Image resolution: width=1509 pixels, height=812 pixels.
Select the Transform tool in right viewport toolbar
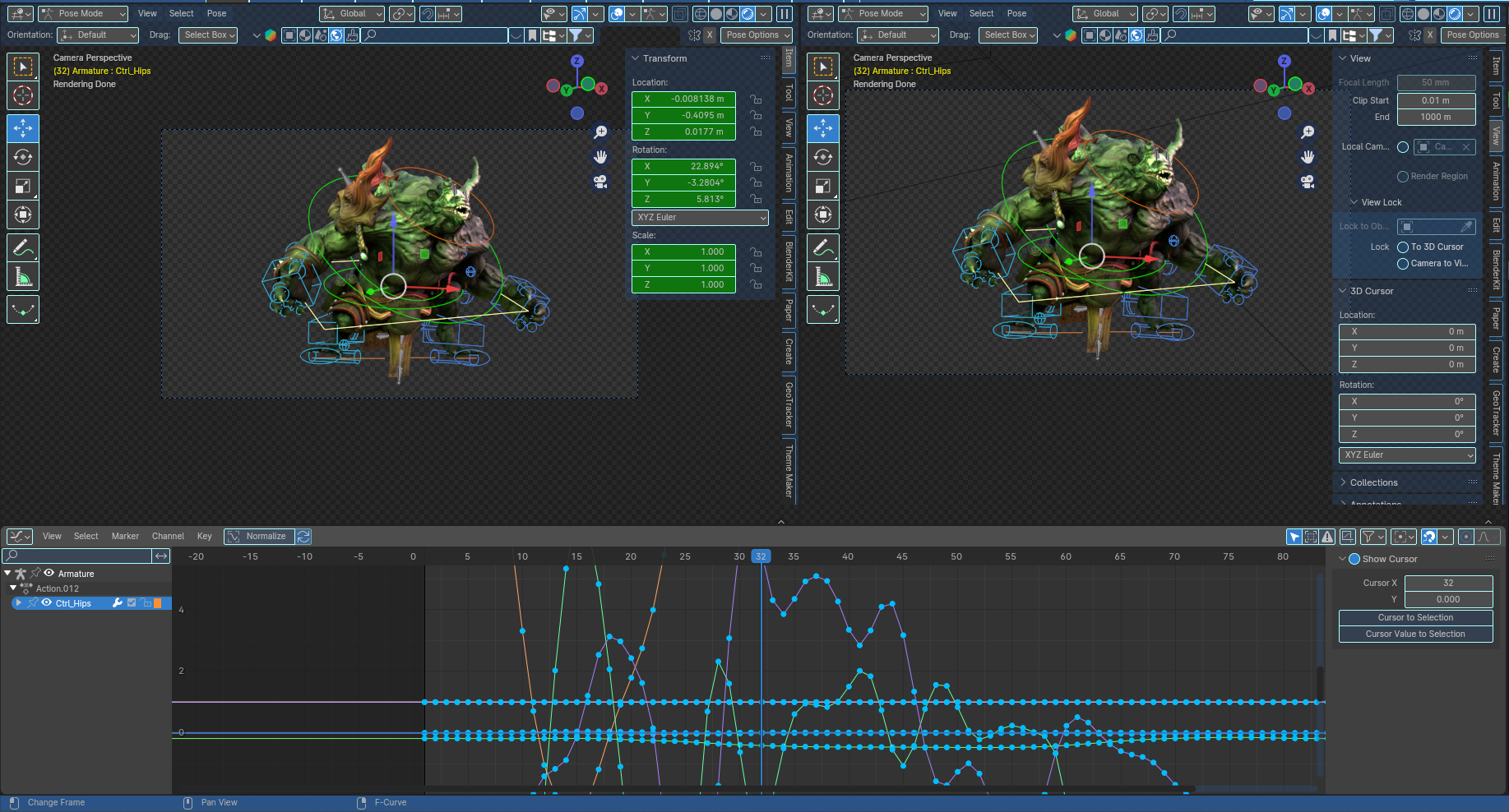tap(823, 215)
